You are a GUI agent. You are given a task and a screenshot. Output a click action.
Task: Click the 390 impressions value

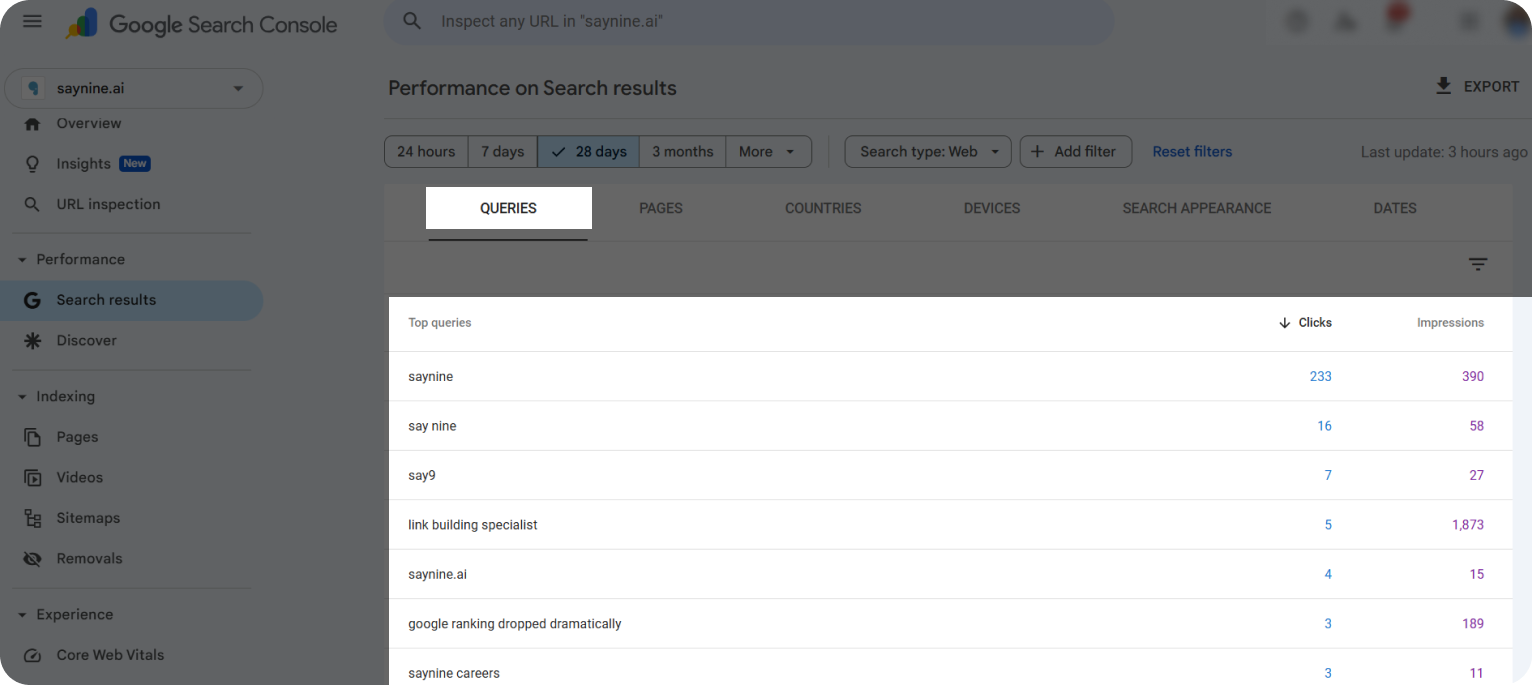pos(1472,377)
